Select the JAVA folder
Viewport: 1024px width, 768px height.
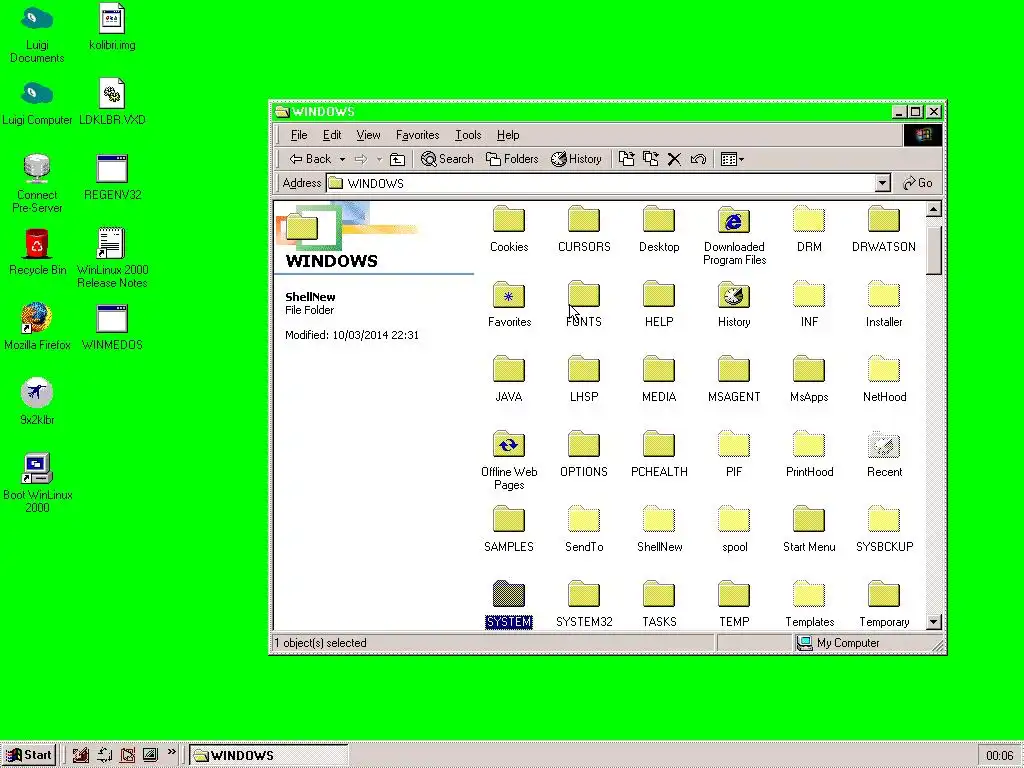pos(509,379)
